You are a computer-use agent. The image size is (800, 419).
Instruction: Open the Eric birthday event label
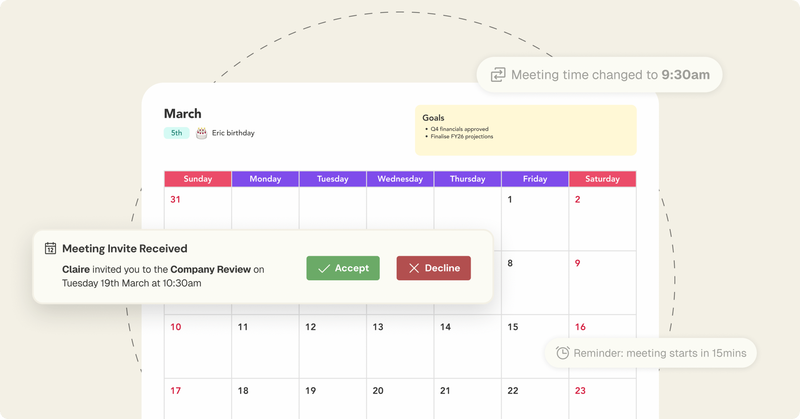[233, 133]
